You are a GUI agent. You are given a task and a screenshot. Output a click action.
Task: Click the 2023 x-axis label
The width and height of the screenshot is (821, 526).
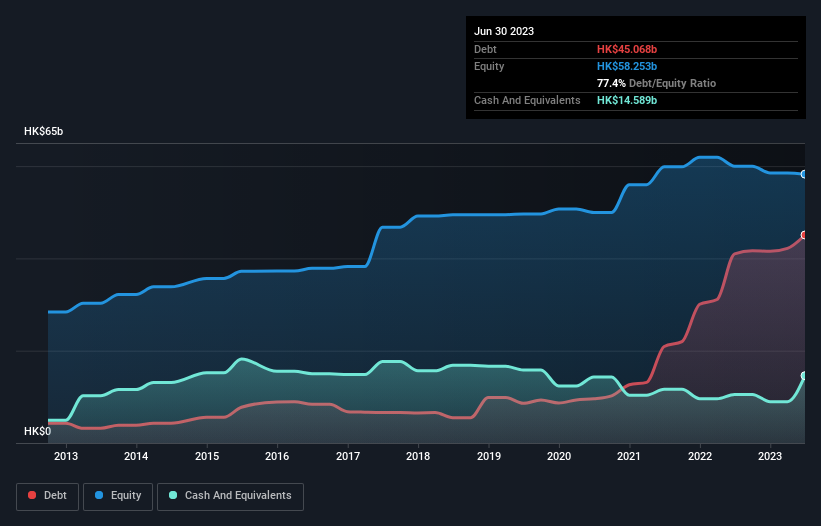(x=770, y=456)
